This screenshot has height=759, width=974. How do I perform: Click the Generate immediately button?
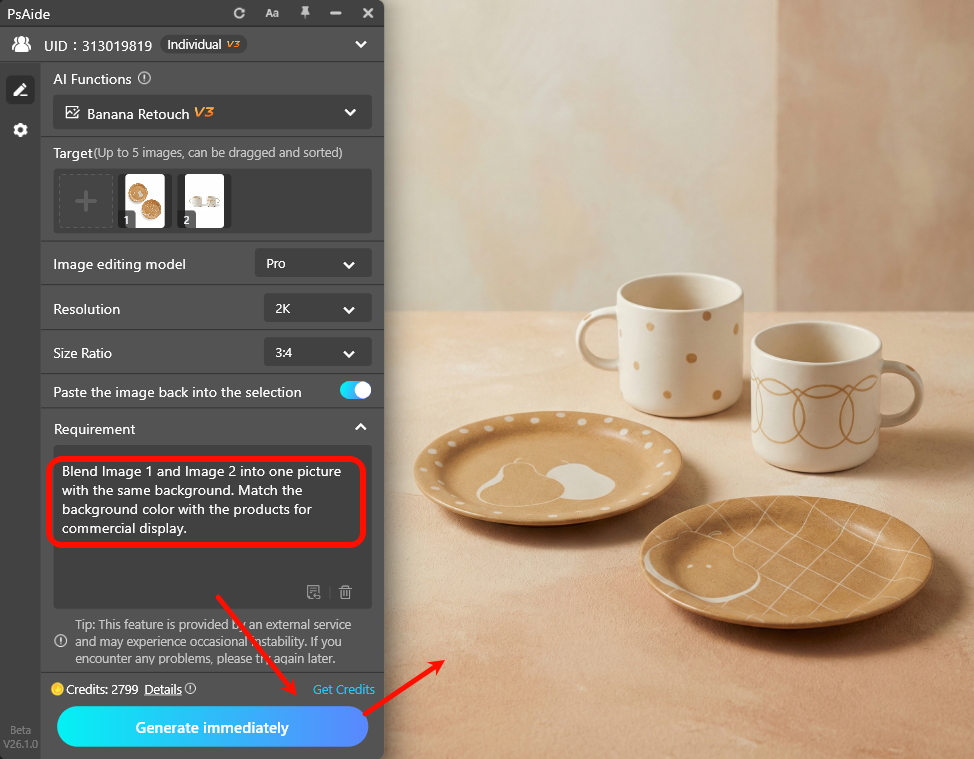point(212,727)
